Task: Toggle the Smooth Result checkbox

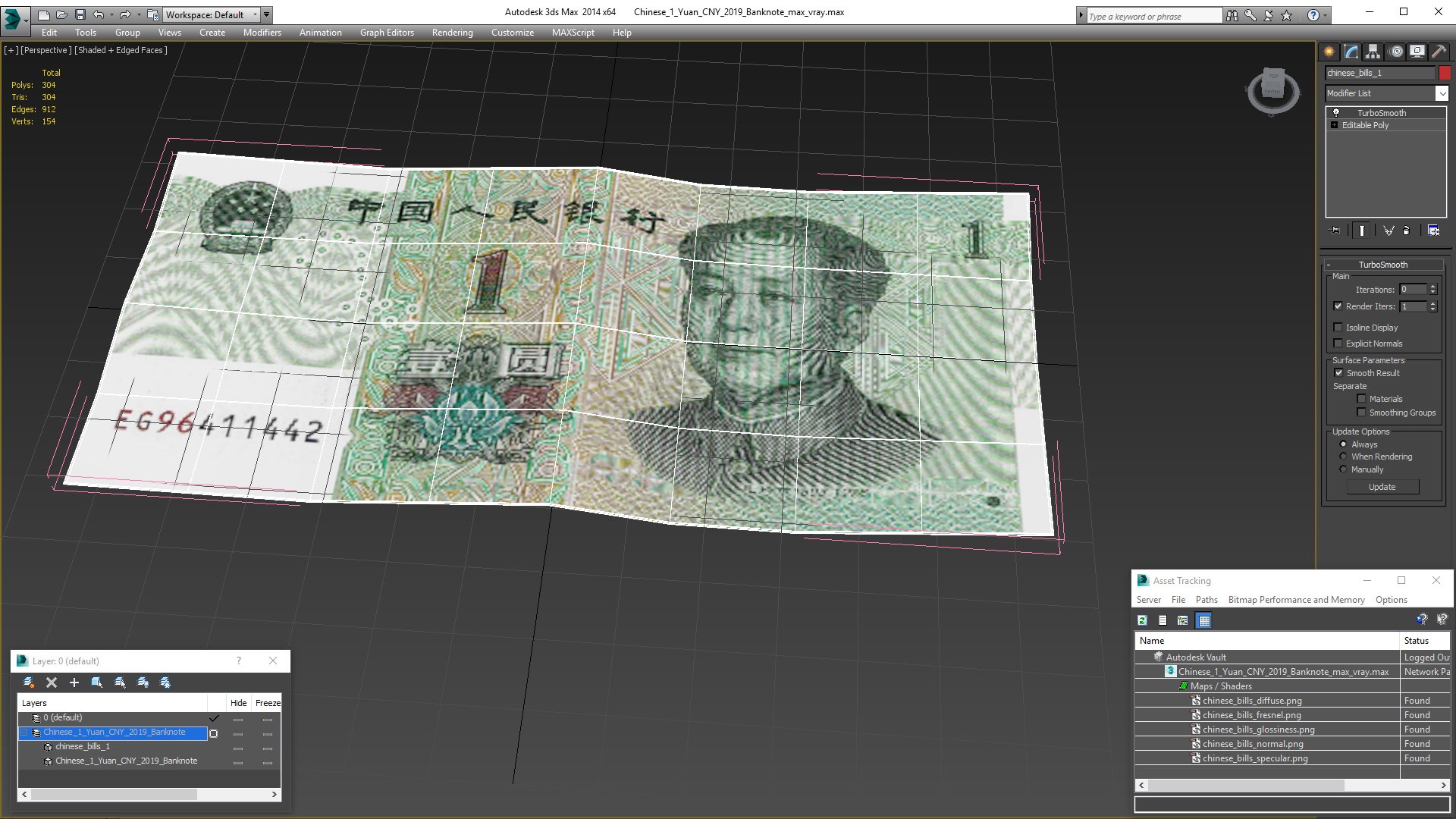Action: [x=1338, y=373]
